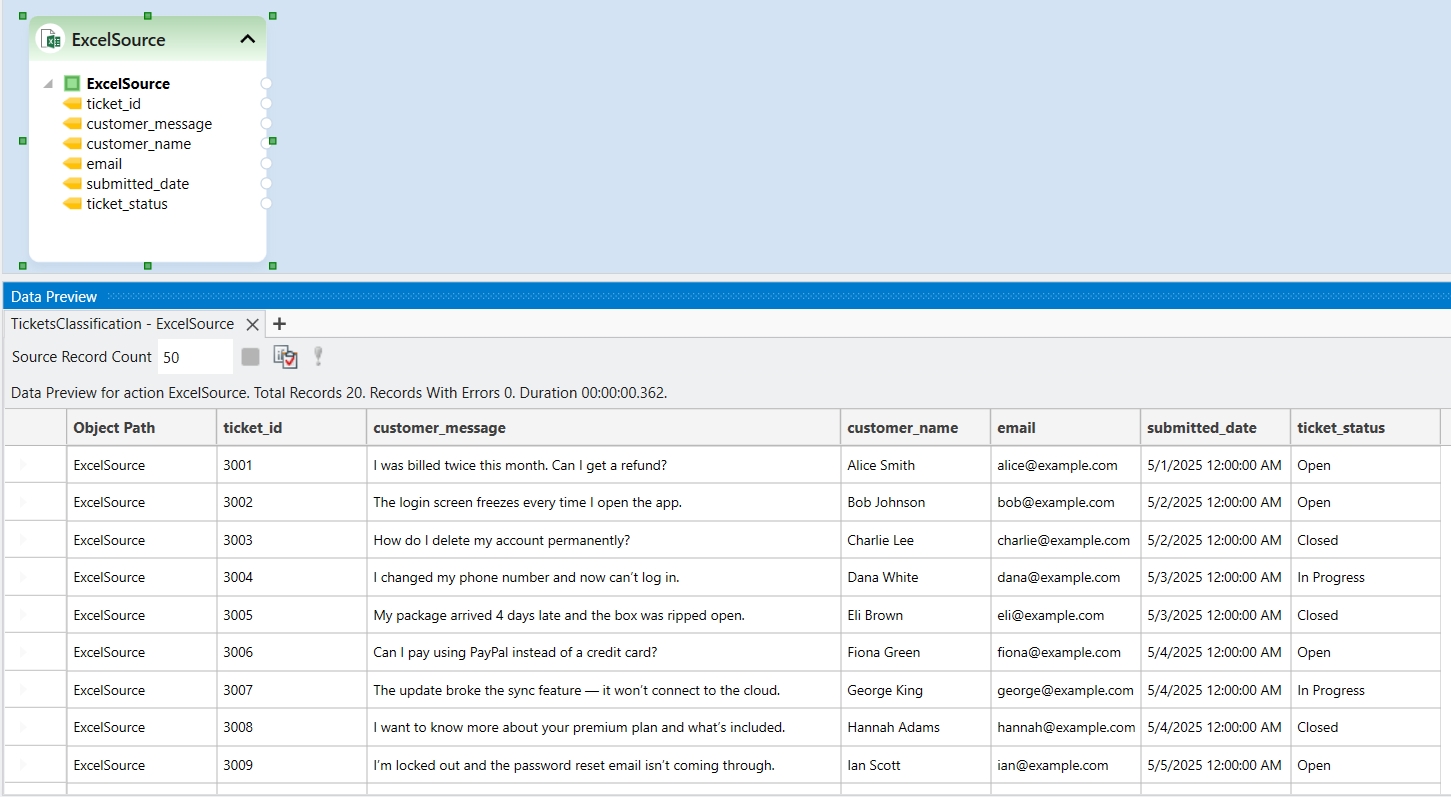Click the output port circle next to ticket_status
Viewport: 1451px width, 797px height.
coord(266,204)
